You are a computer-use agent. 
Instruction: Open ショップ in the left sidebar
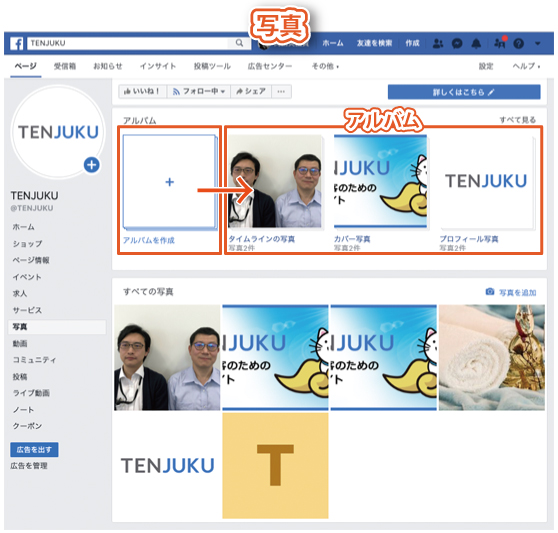tap(27, 244)
